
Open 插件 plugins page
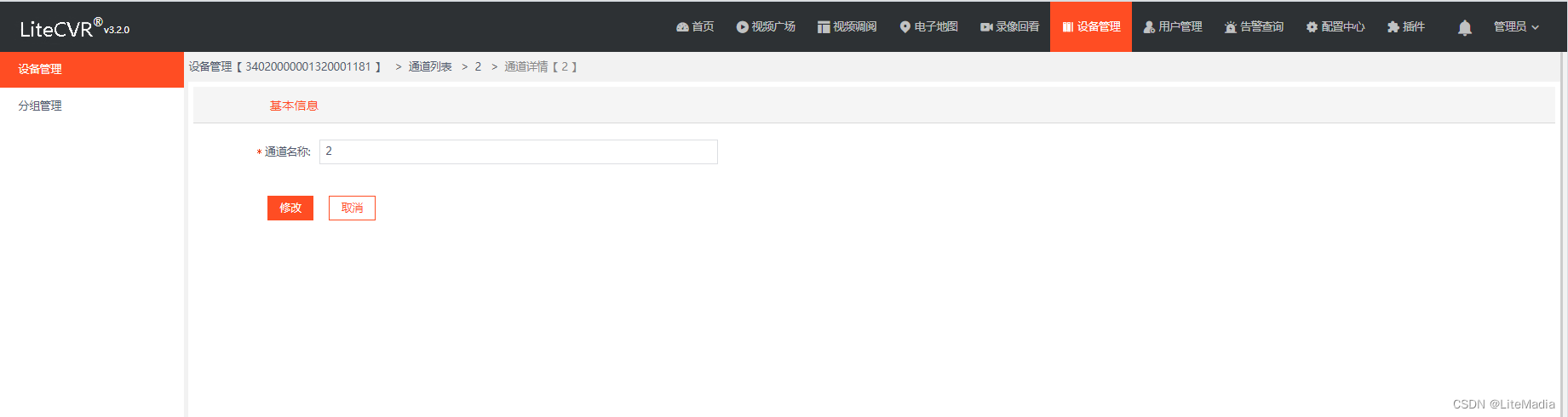[x=1406, y=27]
